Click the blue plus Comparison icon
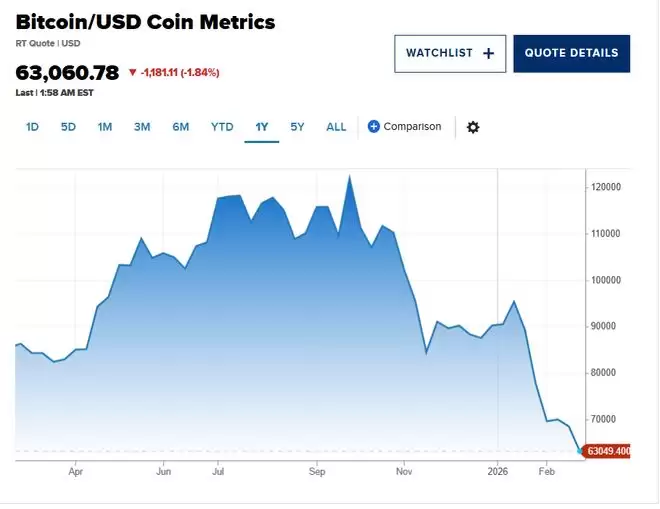This screenshot has height=509, width=660. click(374, 127)
